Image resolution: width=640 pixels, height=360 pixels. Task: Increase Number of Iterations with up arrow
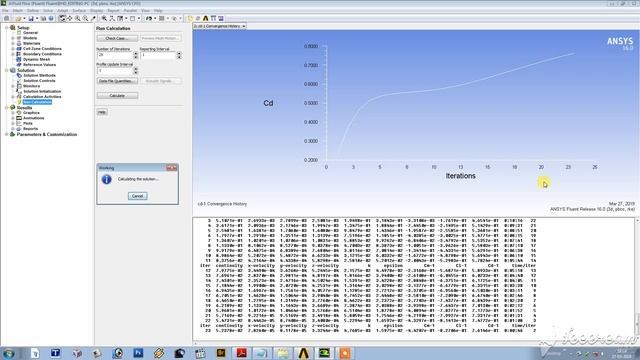pos(136,53)
